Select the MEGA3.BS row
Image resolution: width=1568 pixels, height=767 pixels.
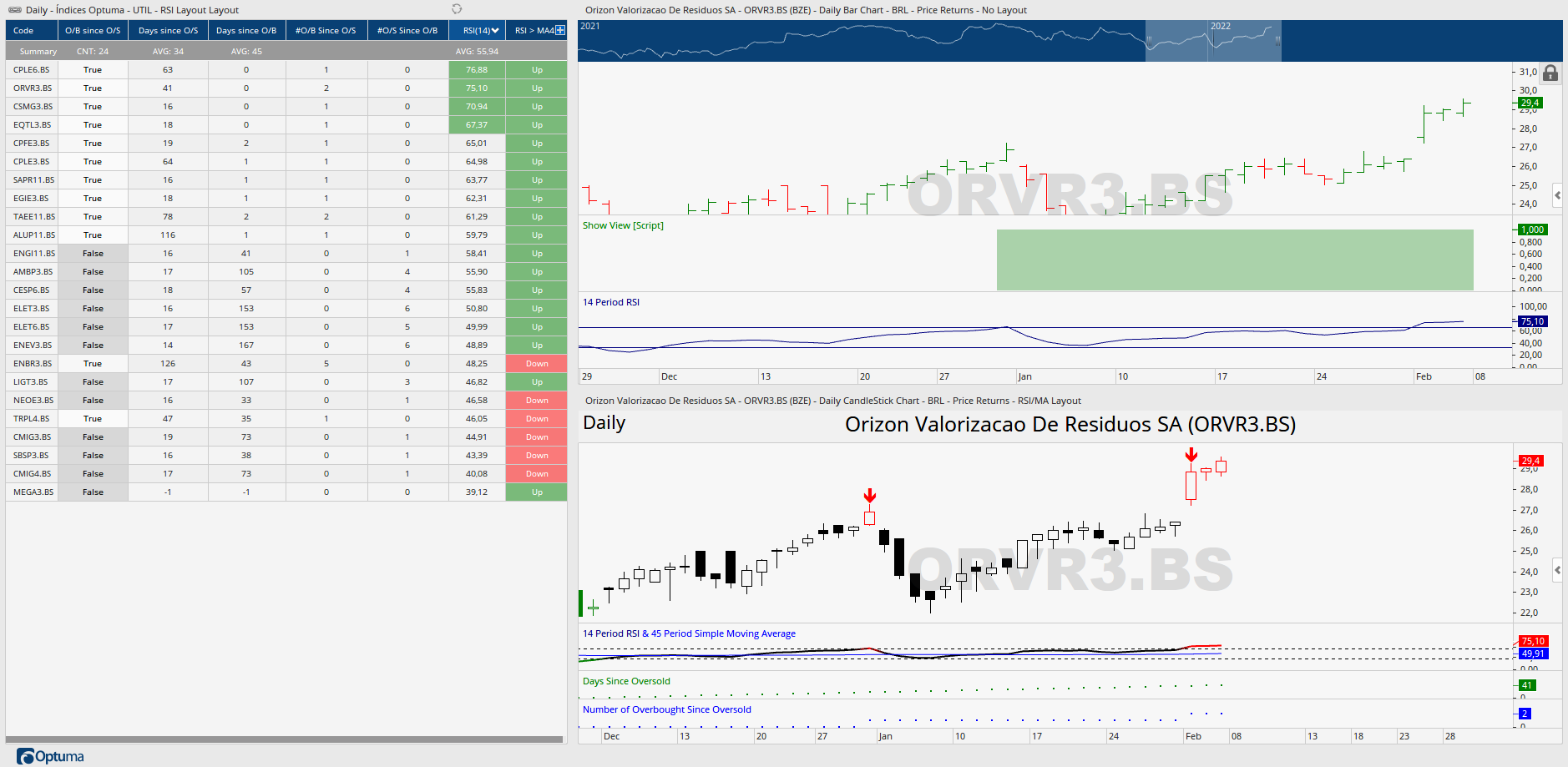pyautogui.click(x=286, y=492)
